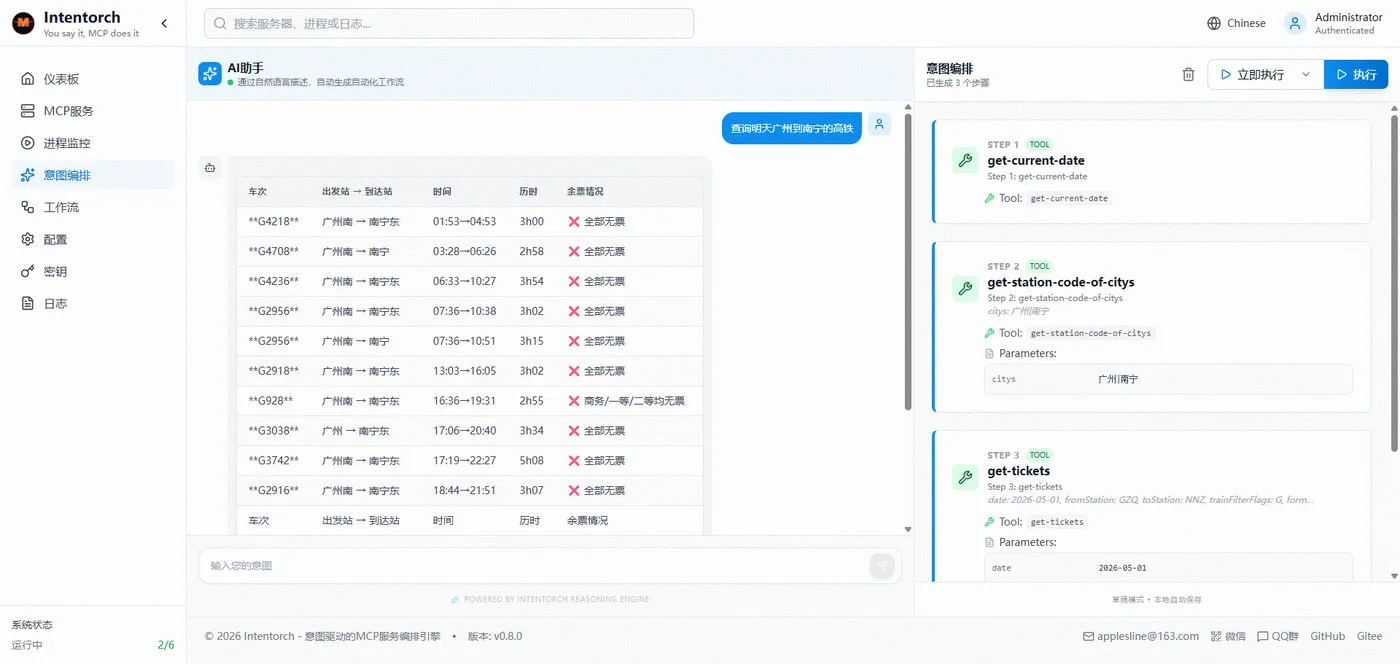Click the citys parameter value 广州|南宁
1400x664 pixels.
[x=1118, y=379]
